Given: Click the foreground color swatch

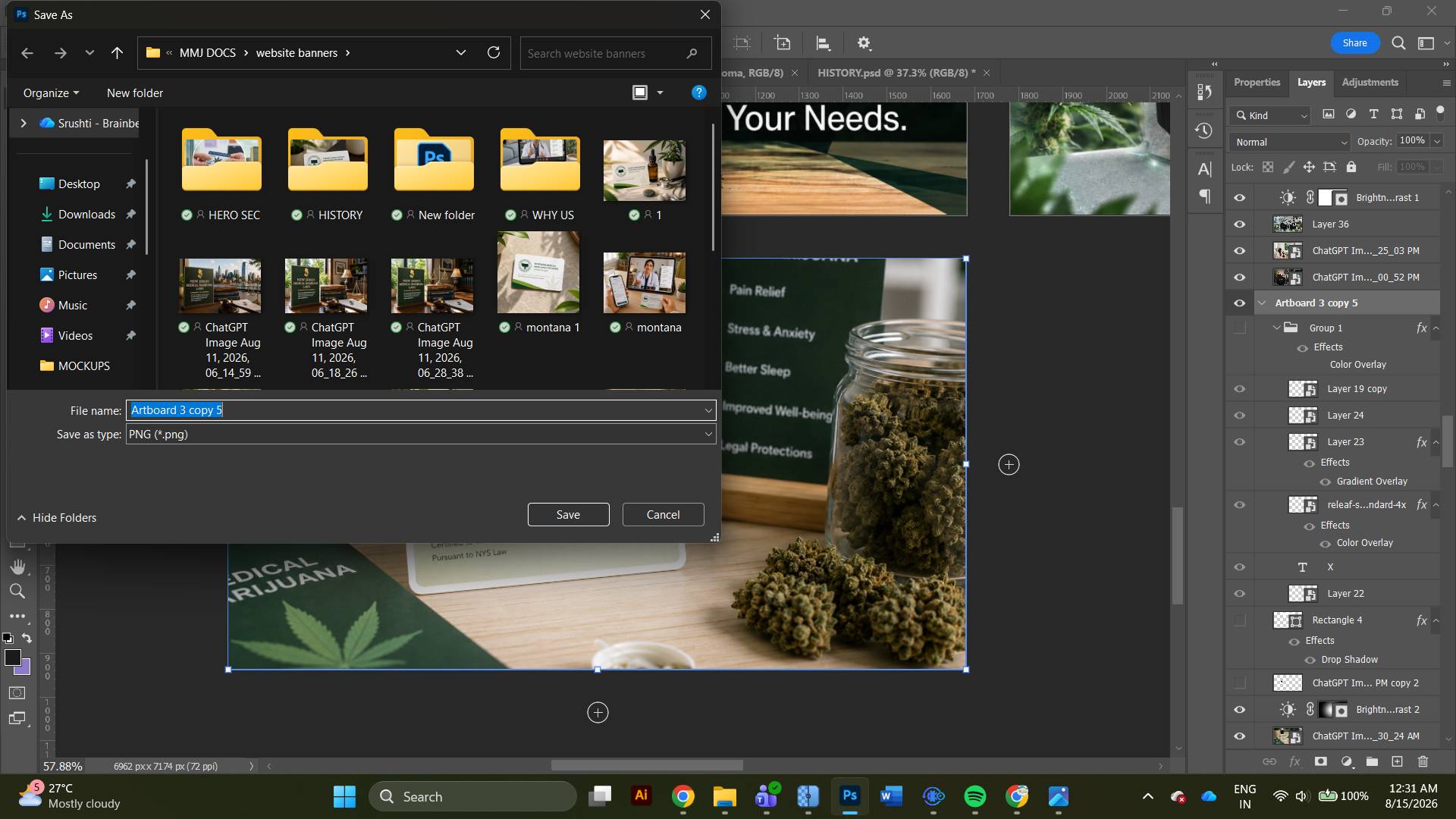Looking at the screenshot, I should tap(13, 658).
